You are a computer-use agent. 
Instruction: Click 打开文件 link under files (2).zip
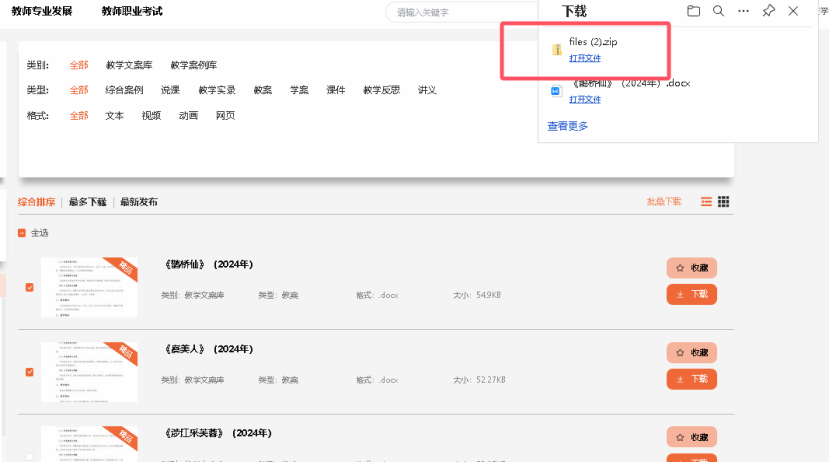[585, 58]
